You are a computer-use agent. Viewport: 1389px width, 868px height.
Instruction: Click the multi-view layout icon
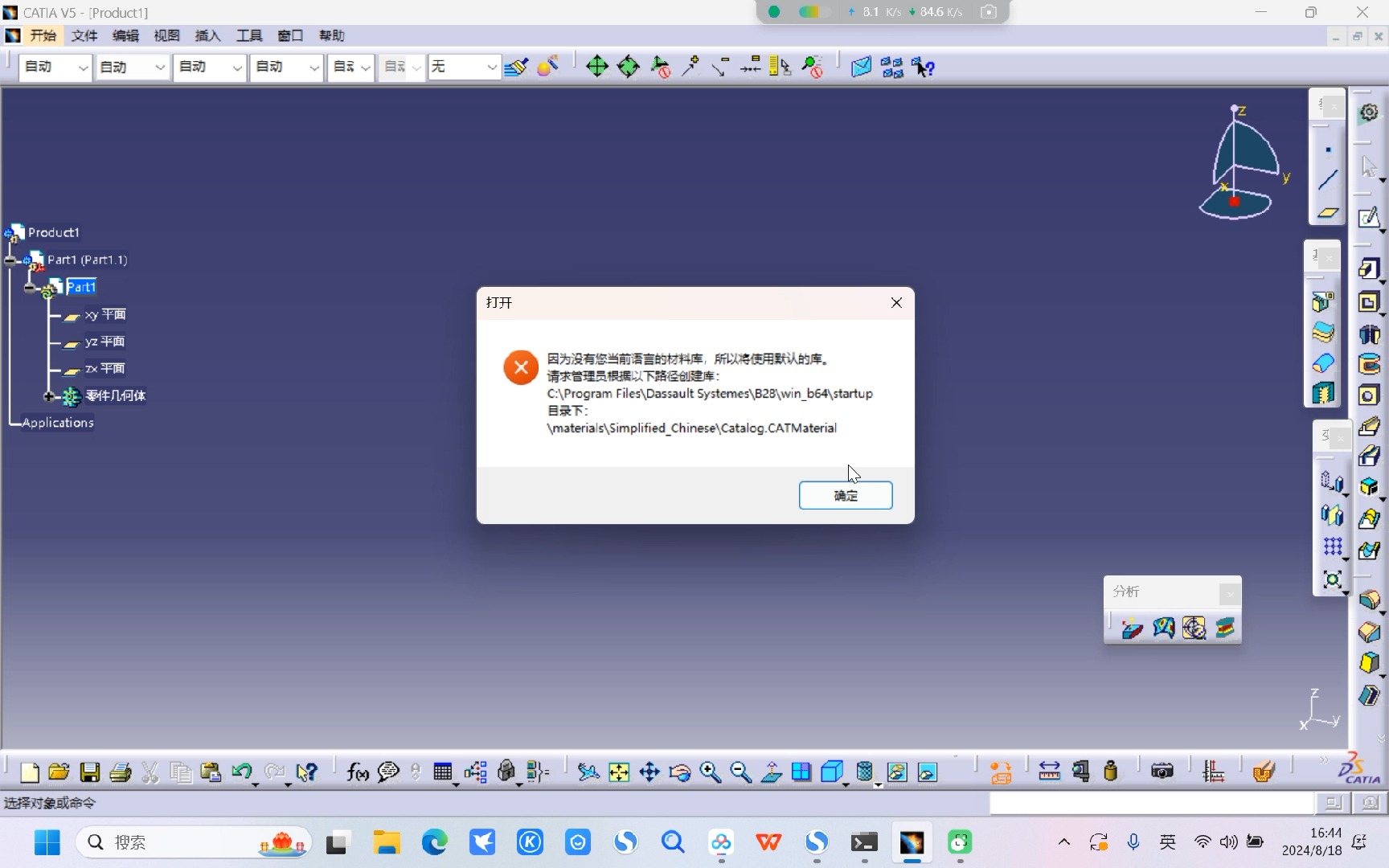tap(801, 772)
